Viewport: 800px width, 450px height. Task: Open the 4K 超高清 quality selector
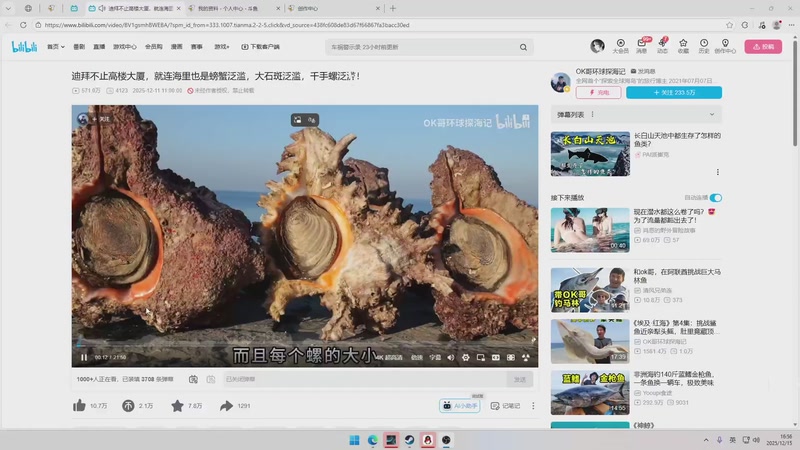(390, 358)
